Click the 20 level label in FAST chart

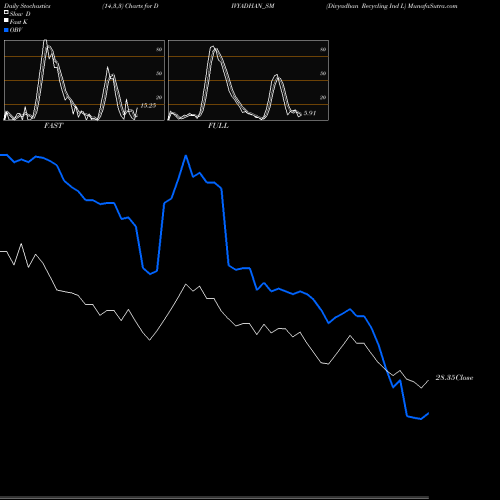(x=159, y=97)
